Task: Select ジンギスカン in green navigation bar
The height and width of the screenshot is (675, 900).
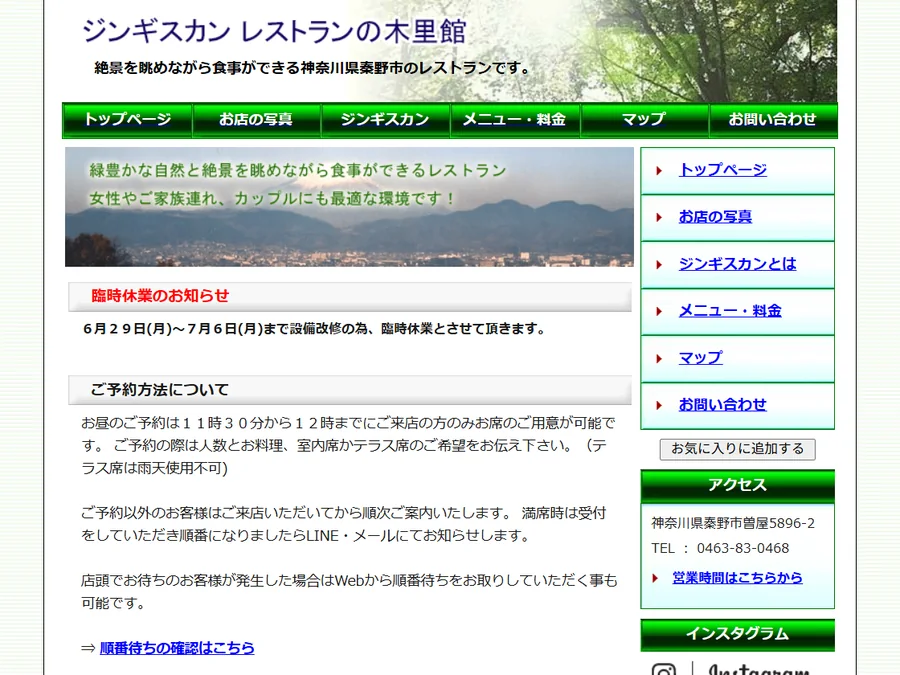Action: 385,120
